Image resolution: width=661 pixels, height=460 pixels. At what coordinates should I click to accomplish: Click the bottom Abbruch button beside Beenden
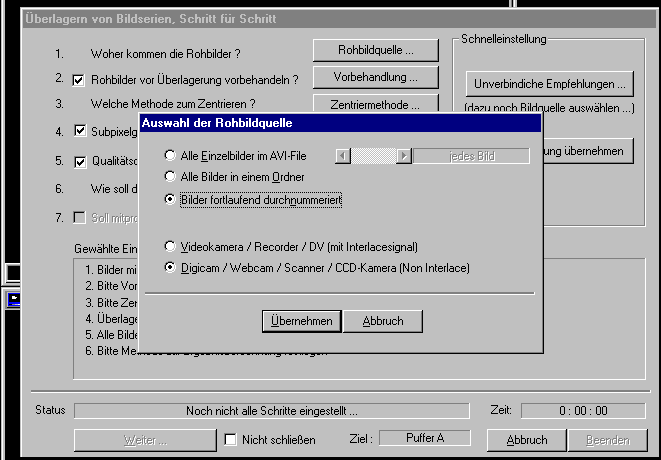526,440
